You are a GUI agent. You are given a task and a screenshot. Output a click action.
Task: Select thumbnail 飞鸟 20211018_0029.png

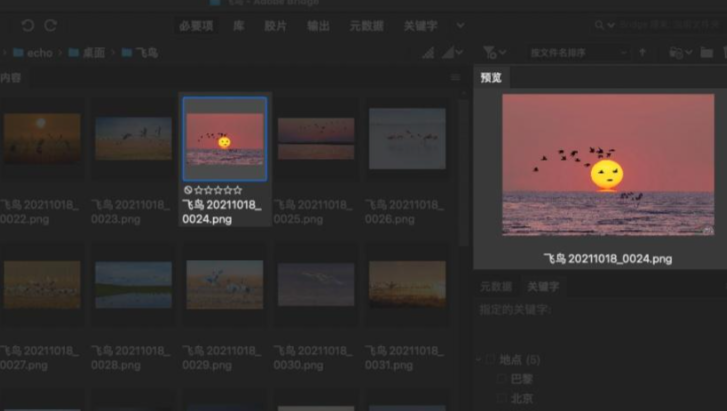click(225, 284)
